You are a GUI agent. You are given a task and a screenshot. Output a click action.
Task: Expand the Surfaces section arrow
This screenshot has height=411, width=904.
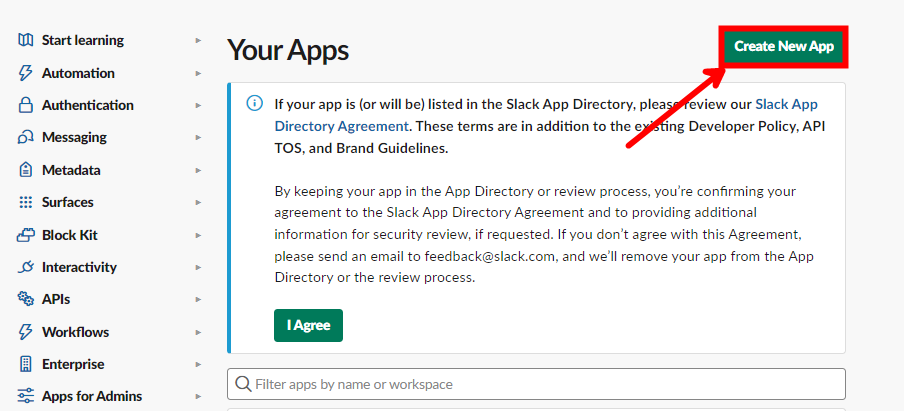[x=198, y=203]
